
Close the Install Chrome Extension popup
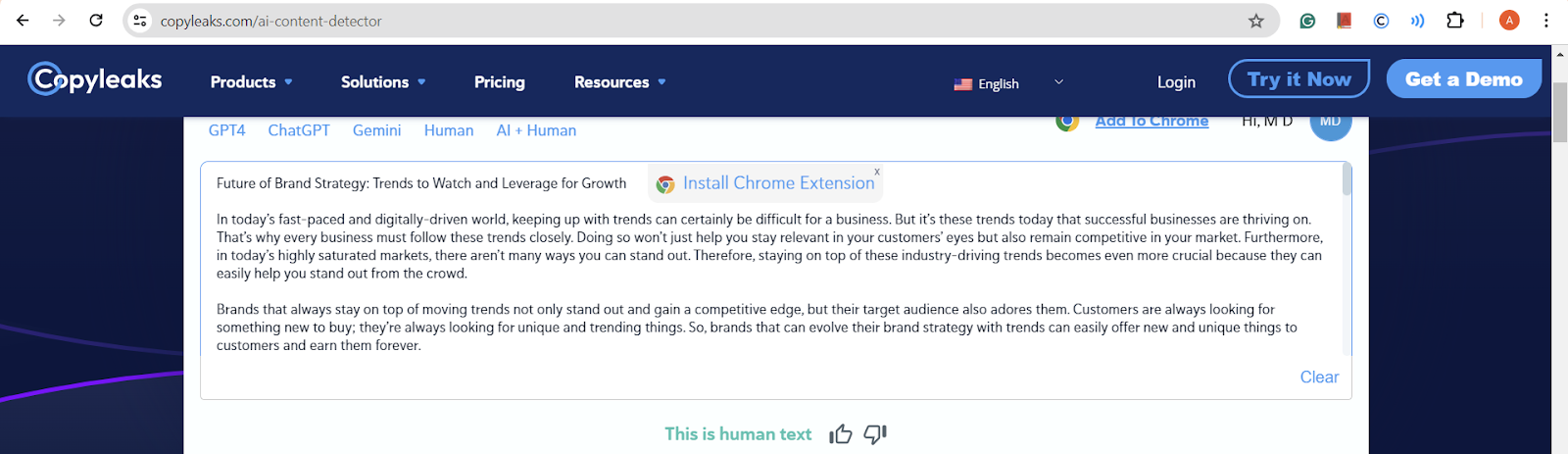pos(877,172)
